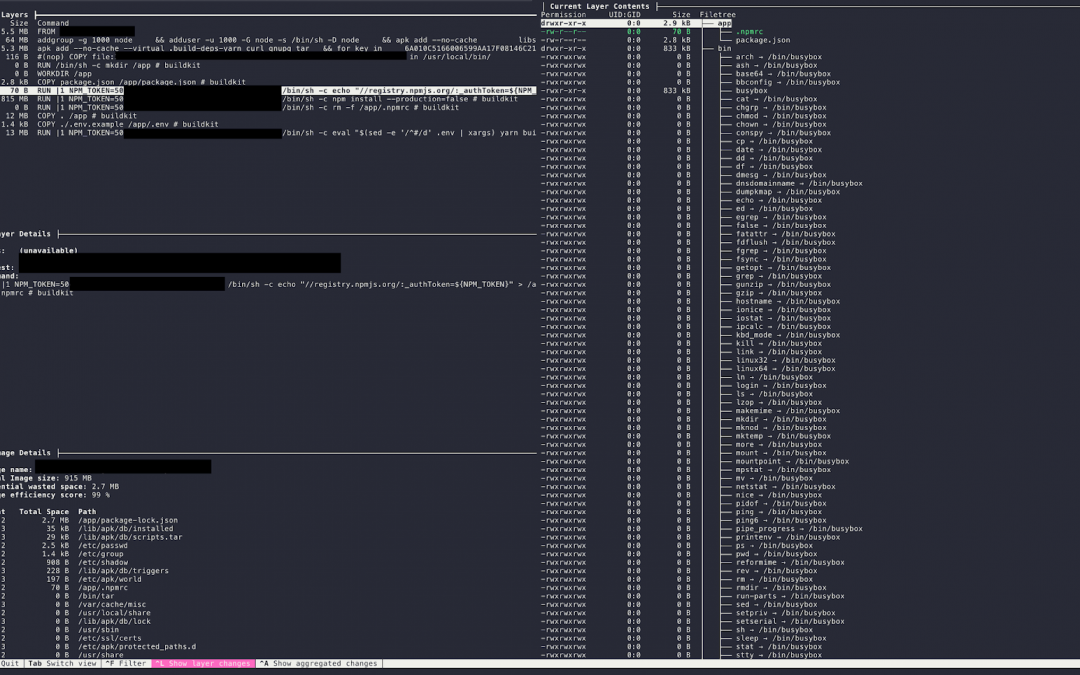Select the setserial → /bin/busybox entry
This screenshot has width=1080, height=675.
[790, 621]
